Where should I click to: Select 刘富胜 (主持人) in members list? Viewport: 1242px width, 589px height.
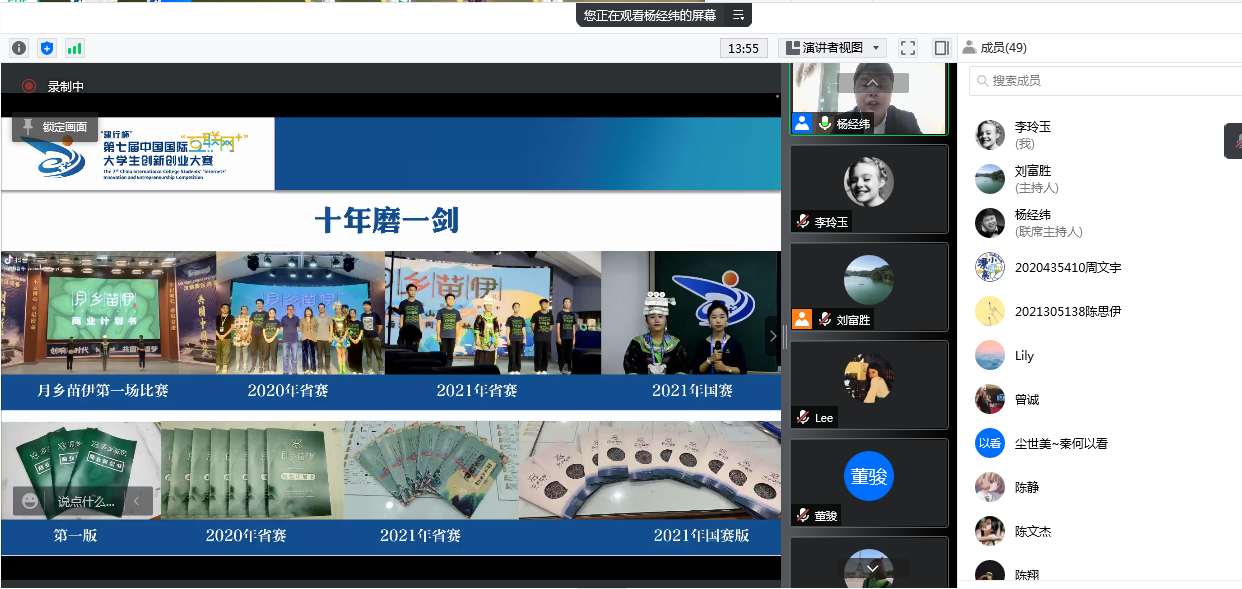pos(1100,179)
